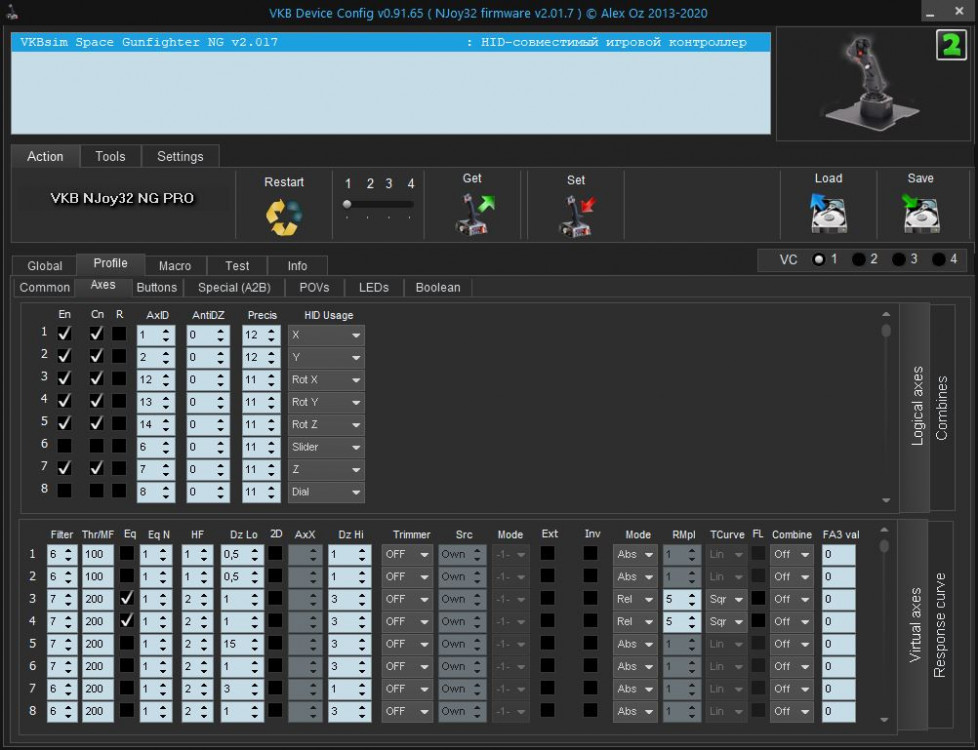The width and height of the screenshot is (978, 750).
Task: Select VC radio button 3
Action: coord(899,259)
